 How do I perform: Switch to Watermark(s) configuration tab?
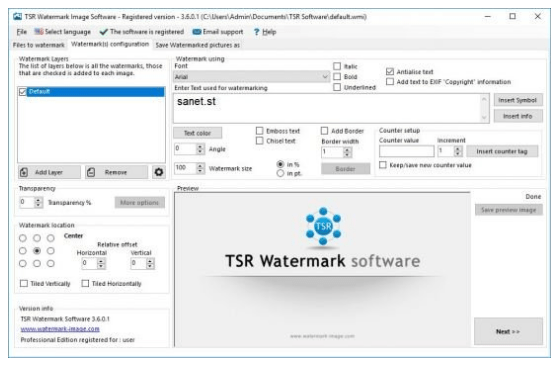pyautogui.click(x=110, y=44)
